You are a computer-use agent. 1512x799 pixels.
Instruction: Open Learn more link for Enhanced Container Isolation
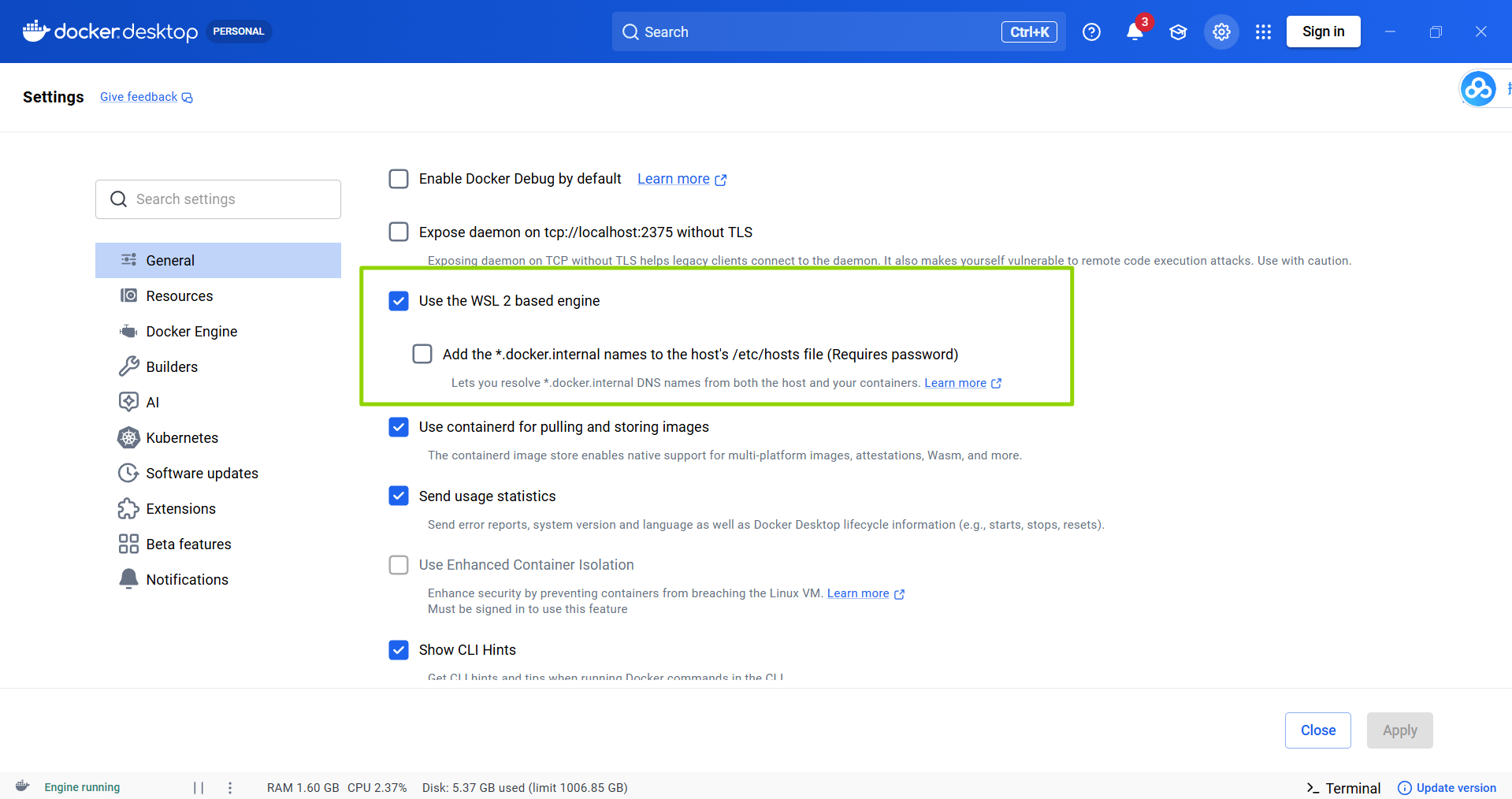(x=858, y=593)
